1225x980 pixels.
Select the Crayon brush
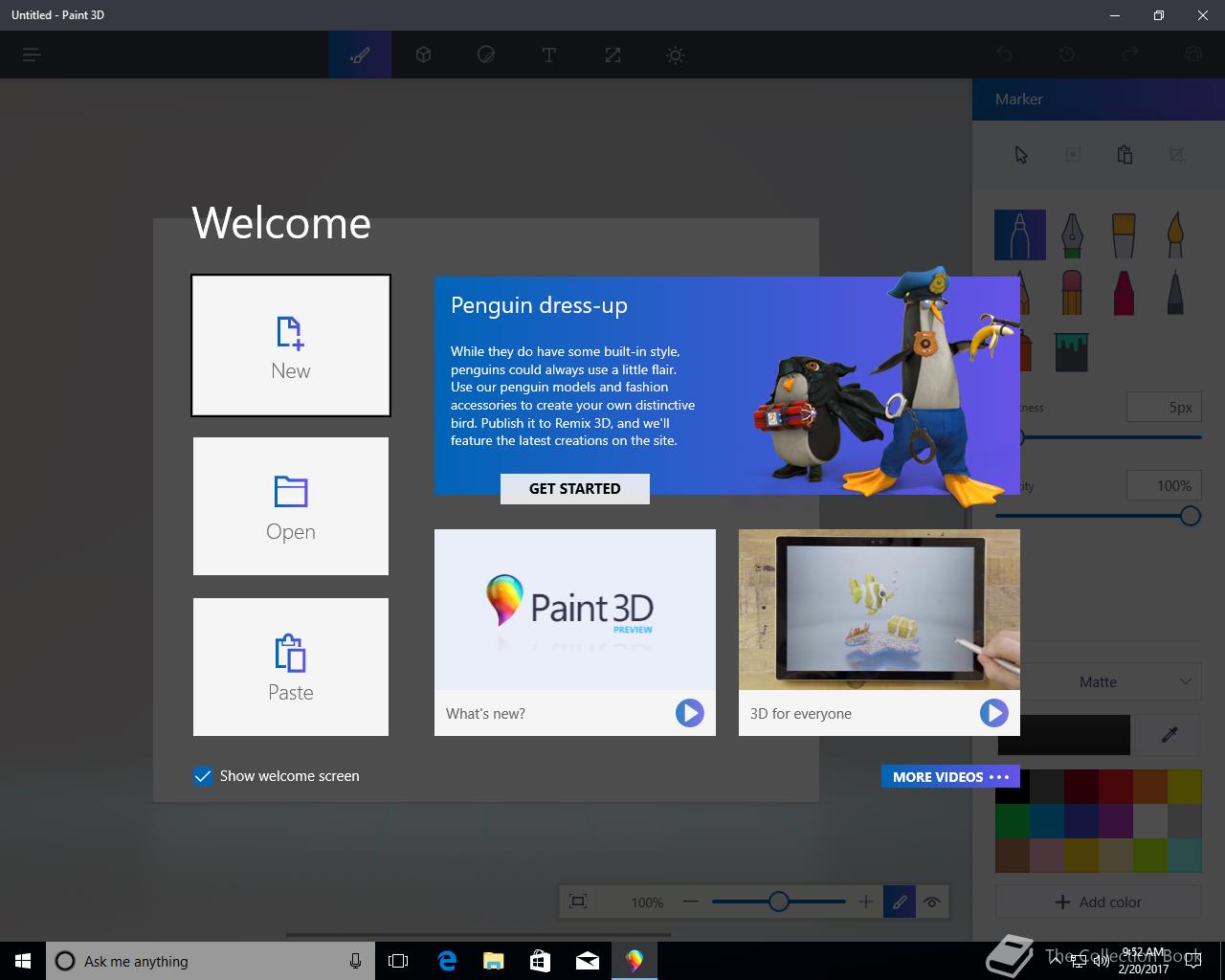tap(1124, 292)
